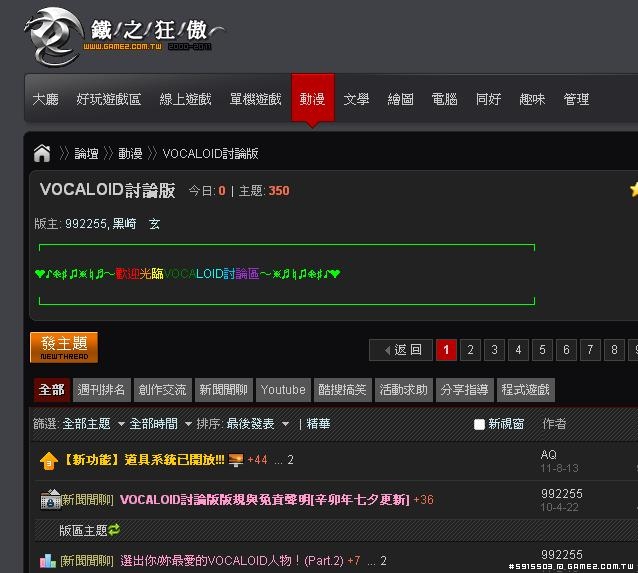Click the poll chart icon beside 選出你最愛 thread
Viewport: 638px width, 573px height.
pyautogui.click(x=48, y=561)
